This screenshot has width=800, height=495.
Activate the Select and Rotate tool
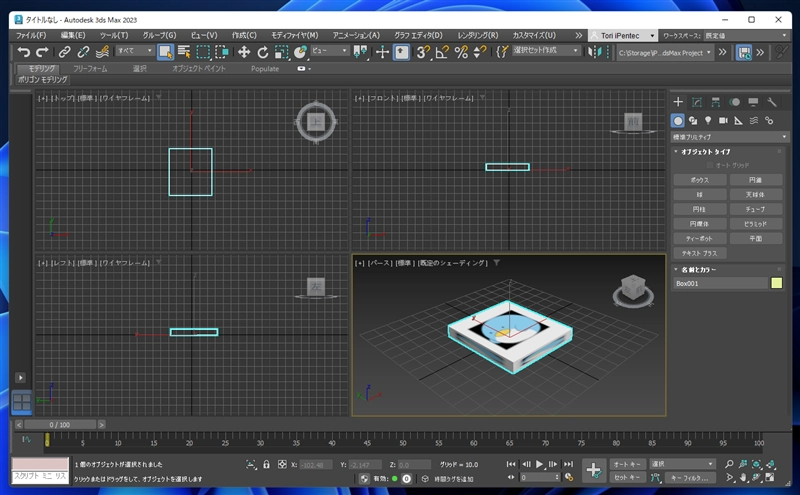click(x=263, y=52)
